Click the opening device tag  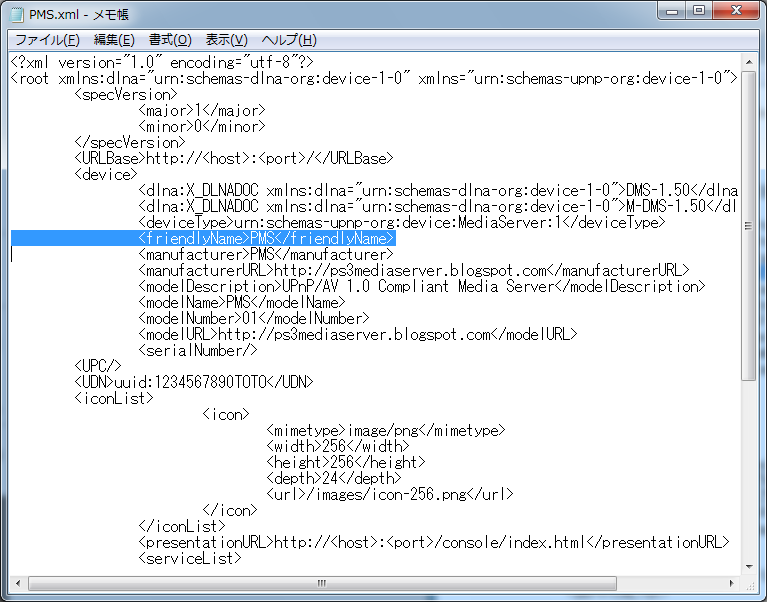click(106, 175)
